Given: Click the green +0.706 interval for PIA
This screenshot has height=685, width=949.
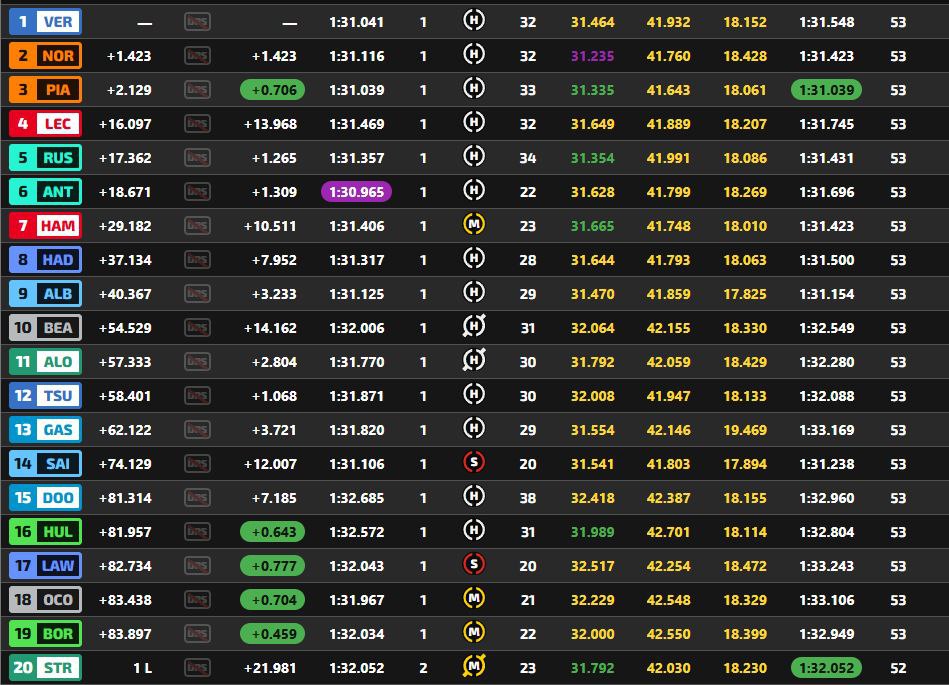Looking at the screenshot, I should 272,90.
